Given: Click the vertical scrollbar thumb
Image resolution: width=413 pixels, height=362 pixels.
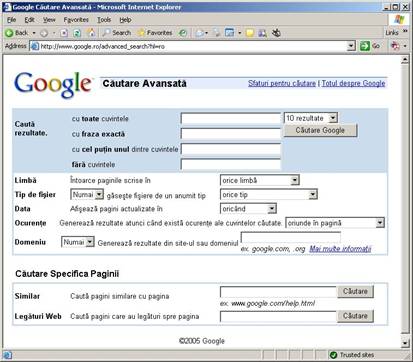Looking at the screenshot, I should point(405,199).
